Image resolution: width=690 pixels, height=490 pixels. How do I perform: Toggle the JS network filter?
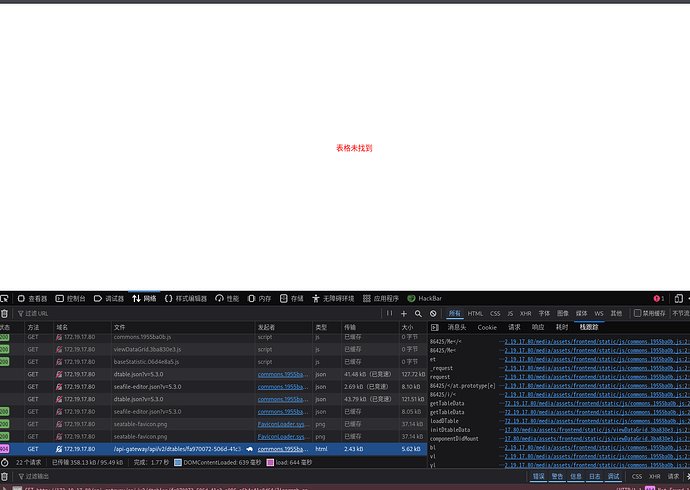click(510, 314)
